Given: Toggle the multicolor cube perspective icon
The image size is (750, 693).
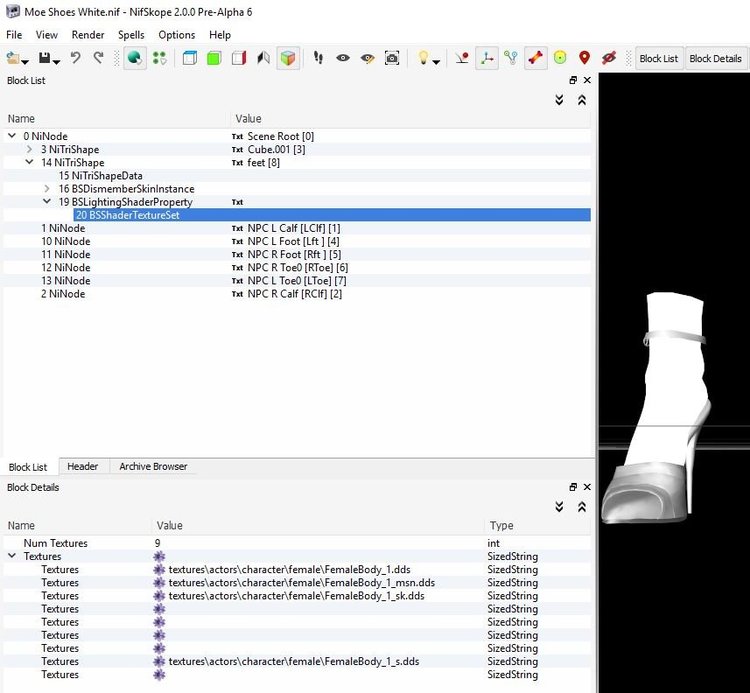Looking at the screenshot, I should point(288,58).
